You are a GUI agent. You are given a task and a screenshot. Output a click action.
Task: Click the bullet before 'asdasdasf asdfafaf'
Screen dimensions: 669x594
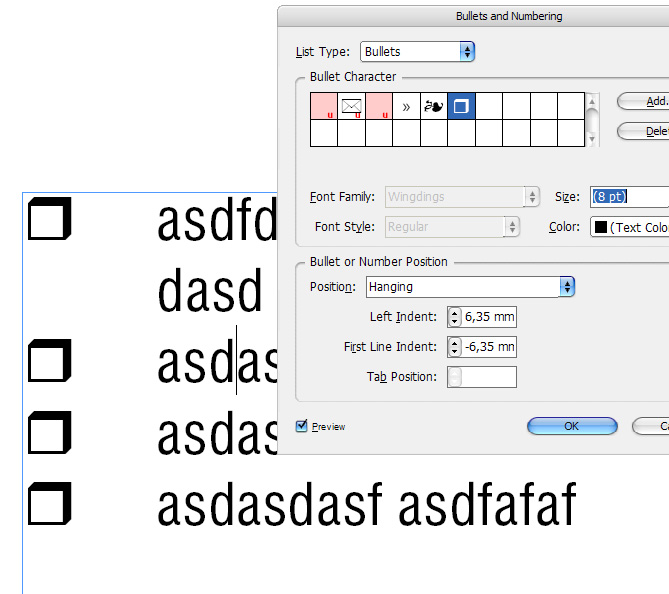point(49,504)
